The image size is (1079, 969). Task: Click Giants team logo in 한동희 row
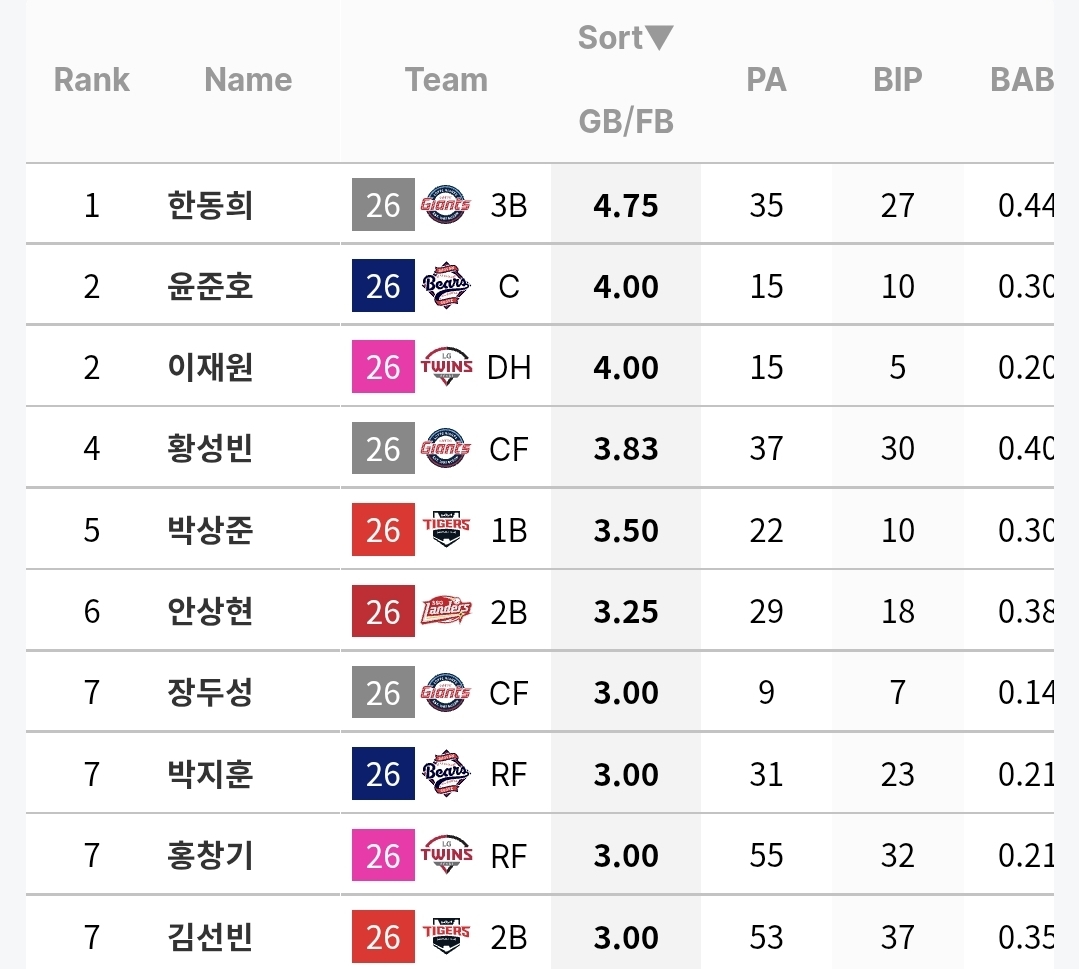coord(446,205)
